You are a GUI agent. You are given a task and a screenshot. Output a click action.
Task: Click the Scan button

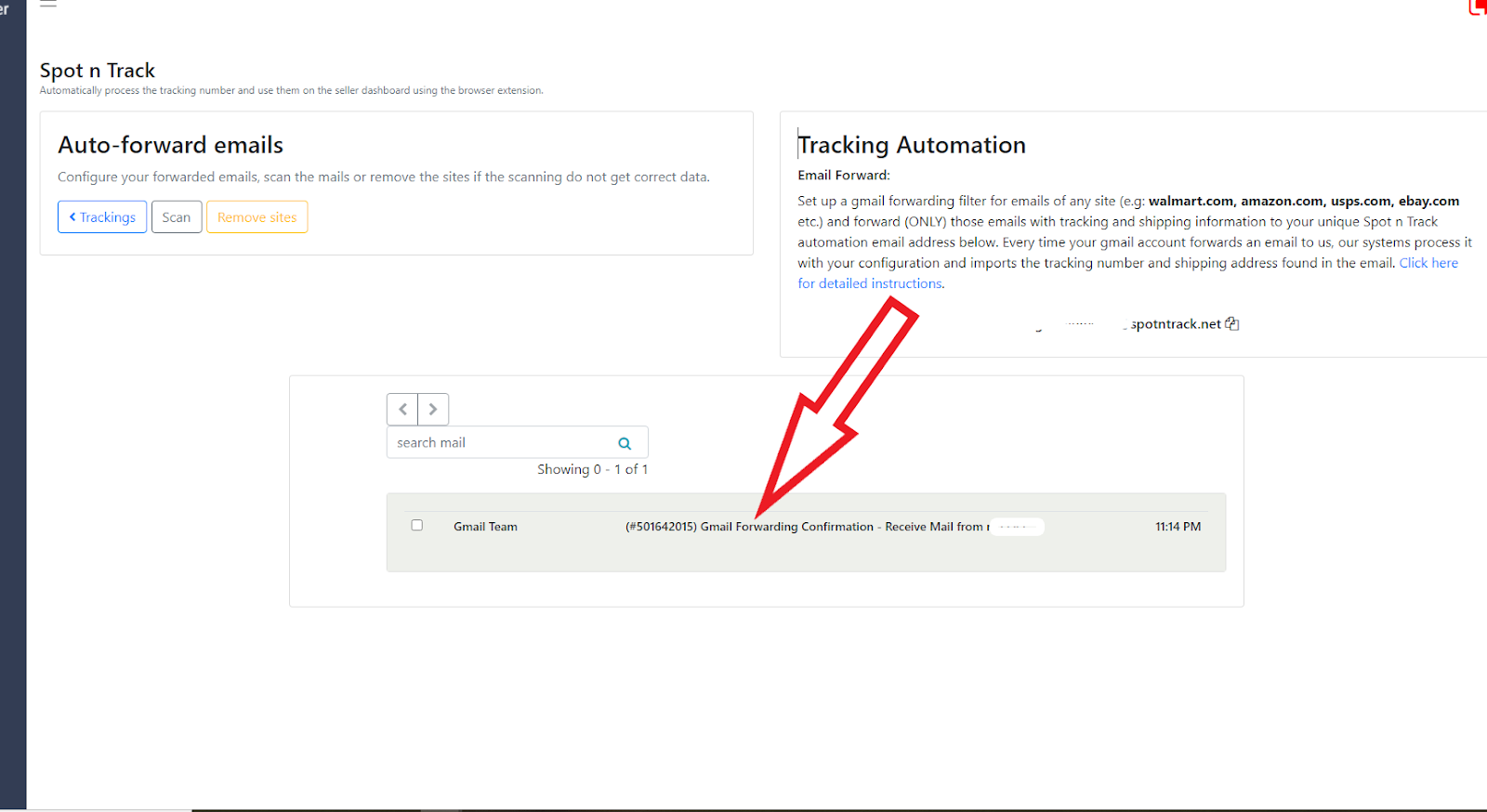coord(177,216)
